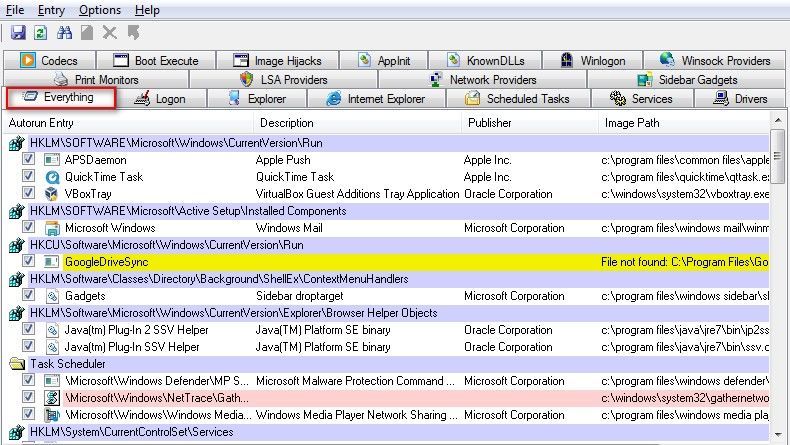Select 'File not found: C:\Program Files\Go' cell
The height and width of the screenshot is (445, 790).
click(684, 262)
